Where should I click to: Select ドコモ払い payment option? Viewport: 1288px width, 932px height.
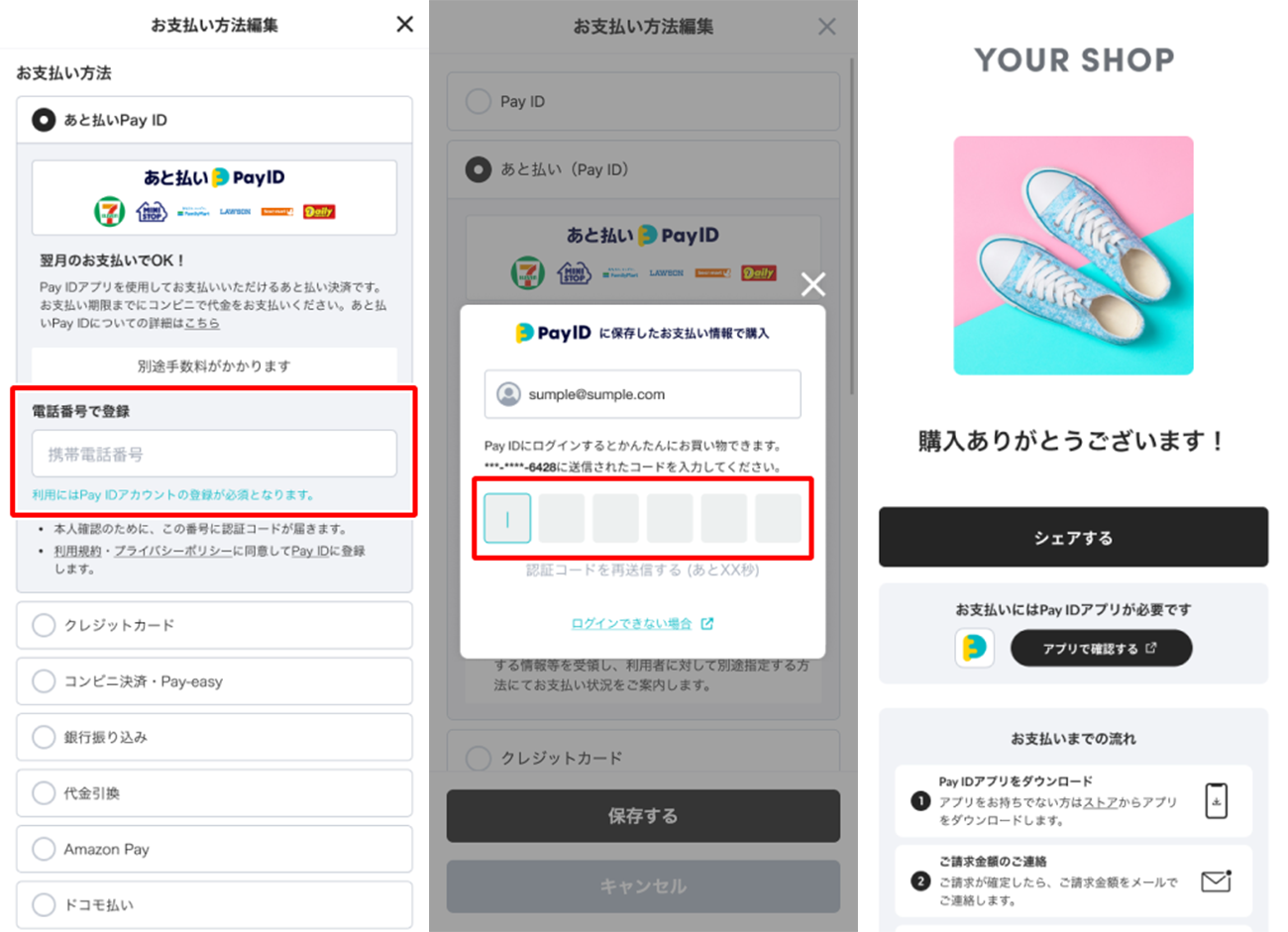click(214, 904)
